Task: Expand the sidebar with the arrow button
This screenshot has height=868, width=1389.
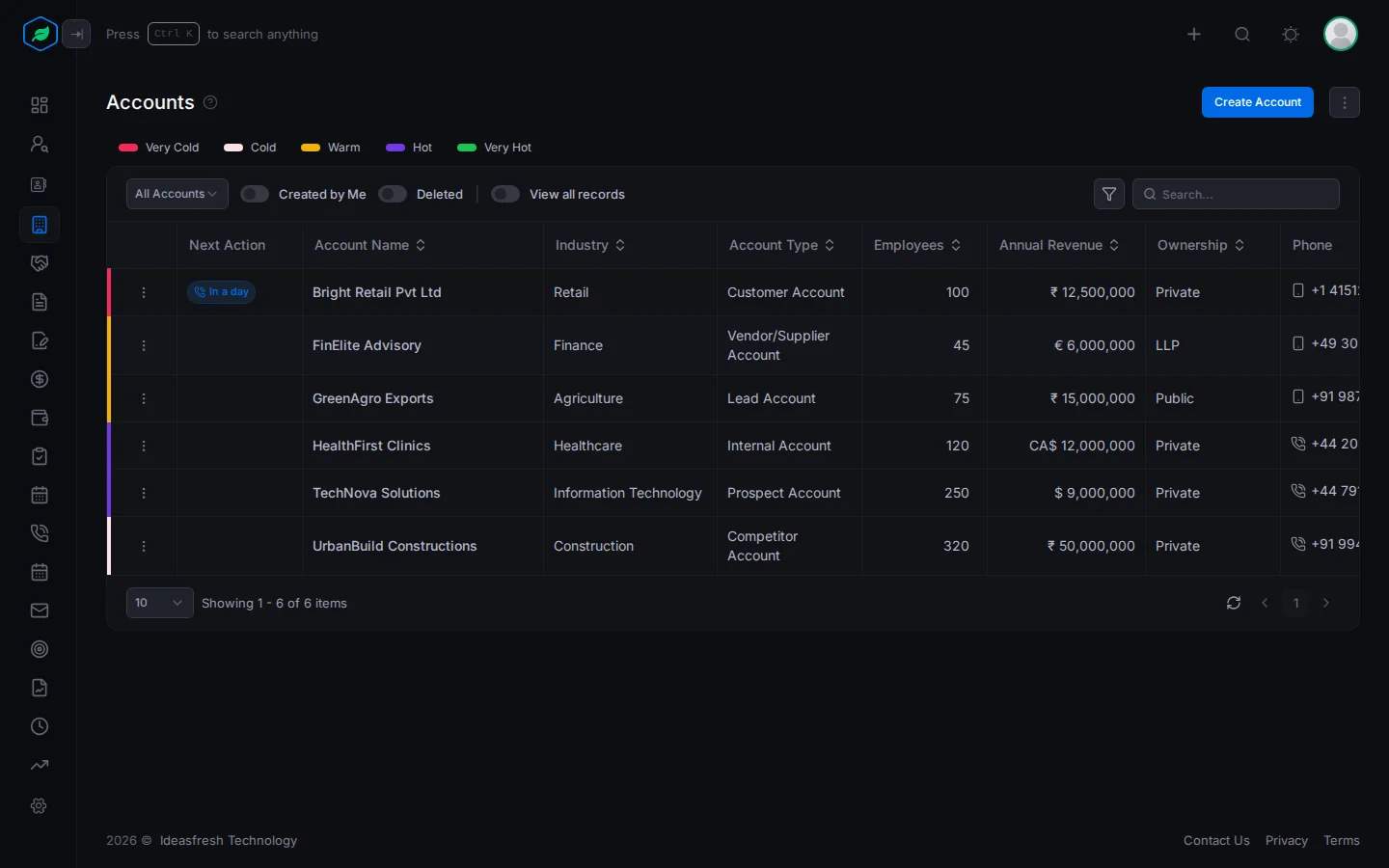Action: (76, 35)
